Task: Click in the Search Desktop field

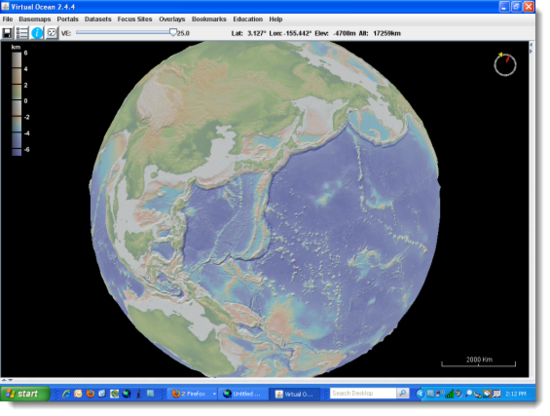Action: tap(363, 394)
